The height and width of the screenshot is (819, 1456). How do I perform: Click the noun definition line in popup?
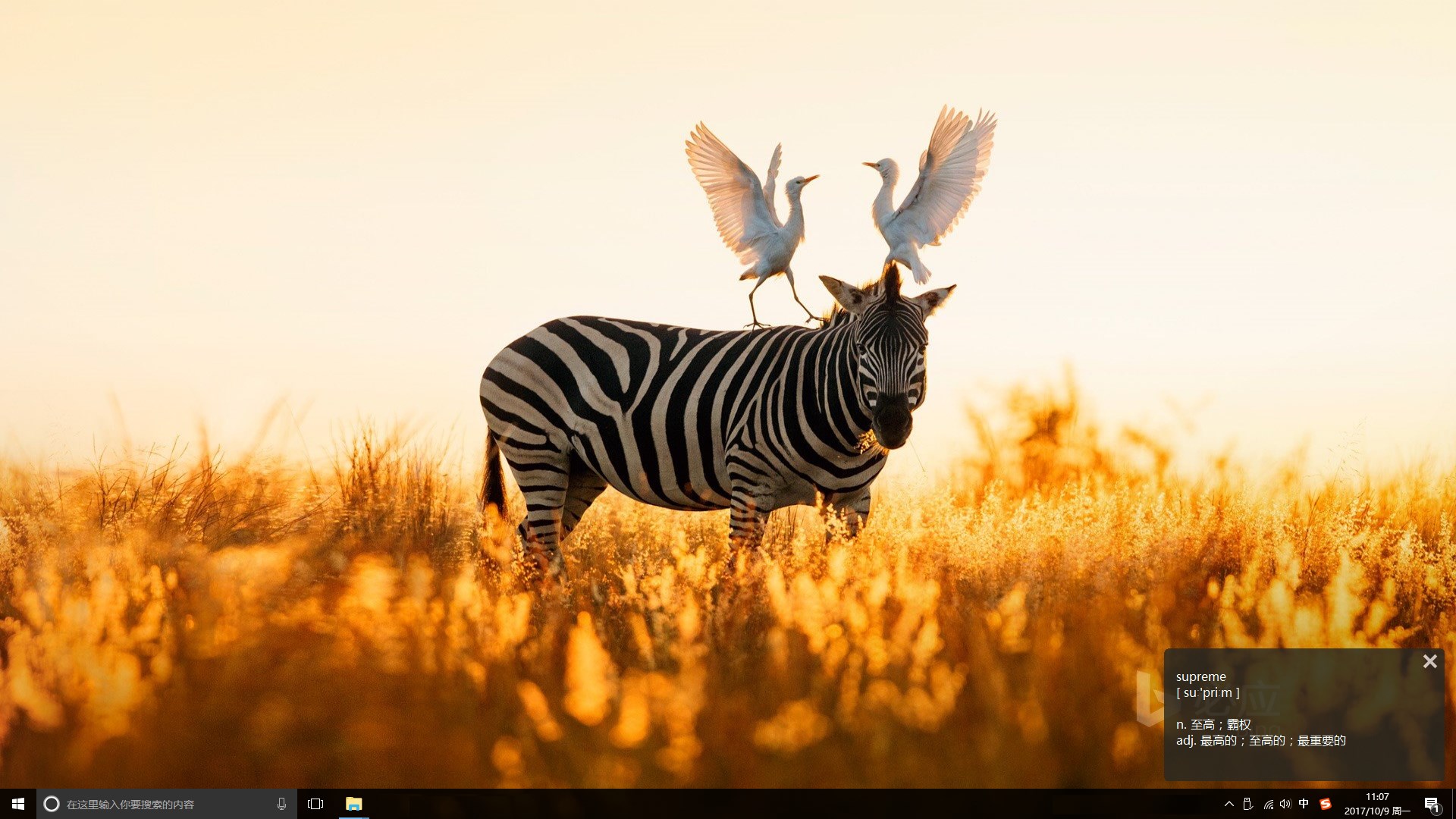[x=1213, y=724]
